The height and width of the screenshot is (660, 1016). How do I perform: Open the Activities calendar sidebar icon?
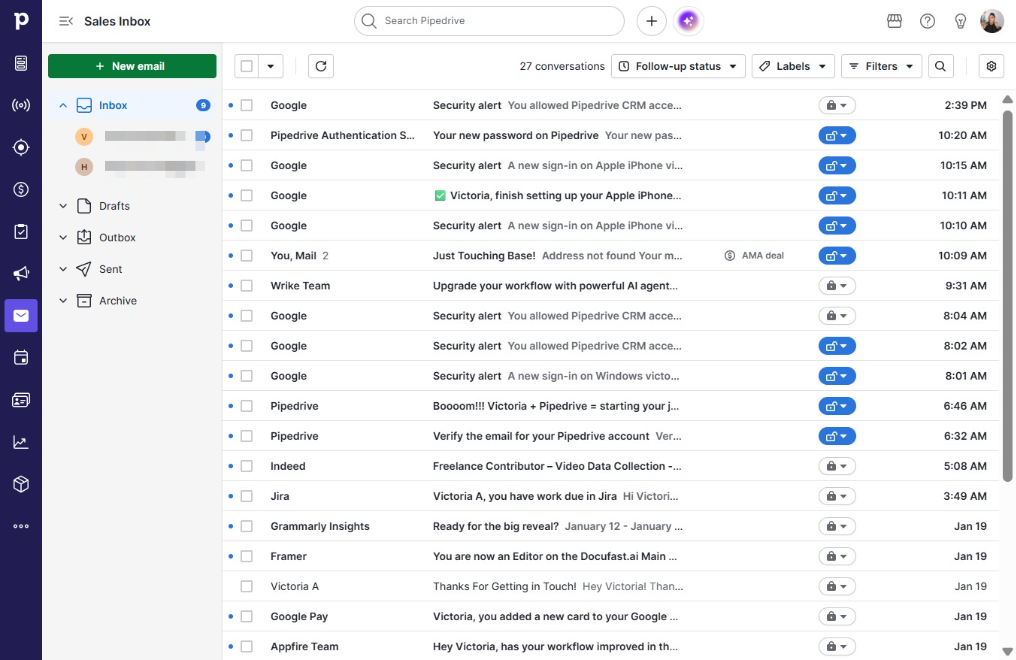[x=21, y=358]
